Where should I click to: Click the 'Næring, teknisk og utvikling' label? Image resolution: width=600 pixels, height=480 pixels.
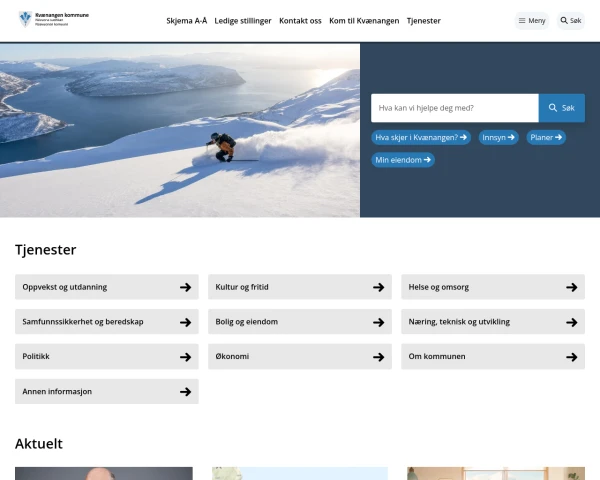[459, 322]
